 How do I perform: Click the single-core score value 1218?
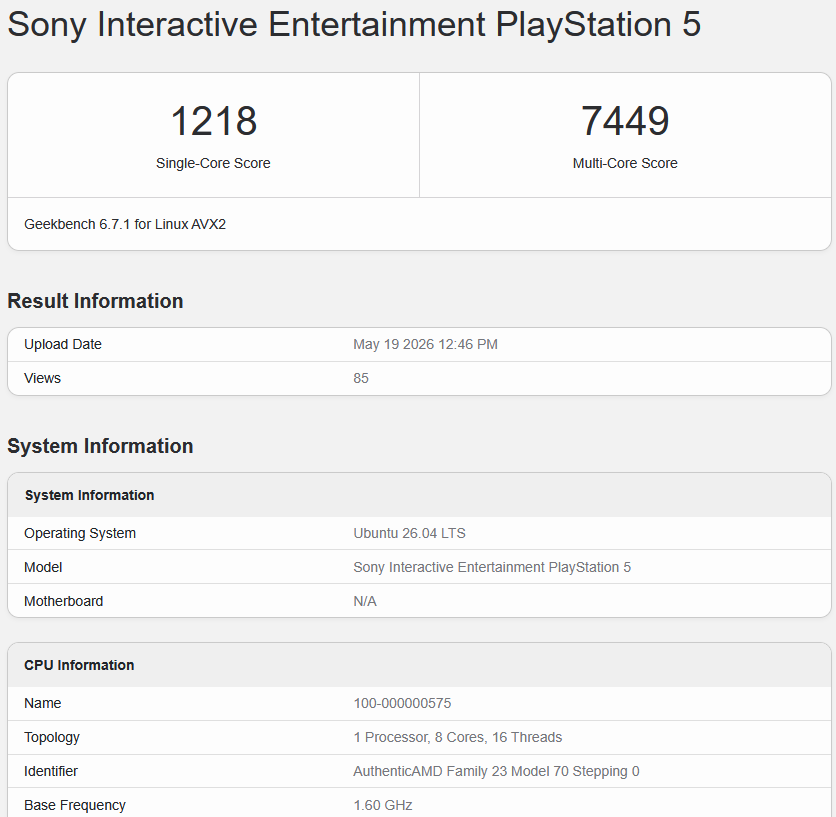pos(213,121)
